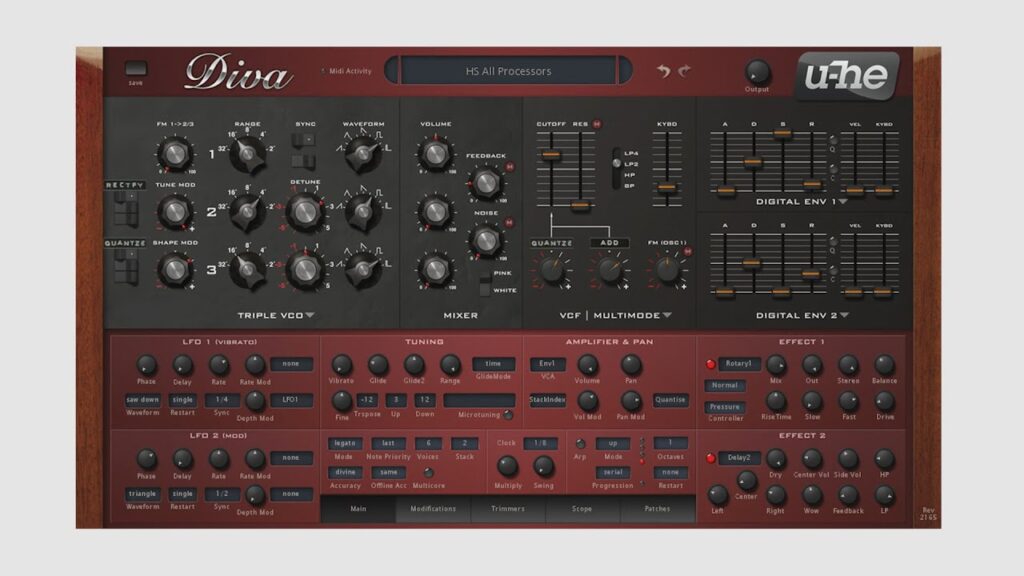Click the Quantise button in Amplifier & Pan
1024x576 pixels.
coord(670,400)
